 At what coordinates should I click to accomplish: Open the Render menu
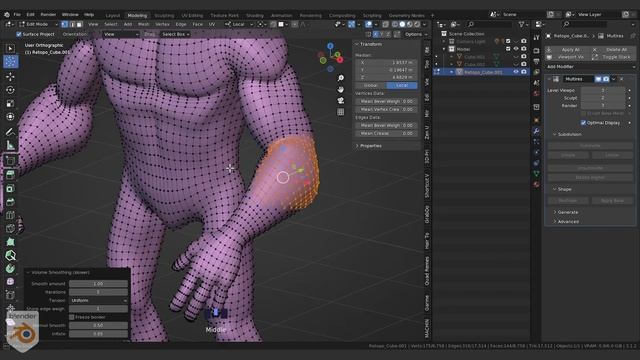point(48,15)
